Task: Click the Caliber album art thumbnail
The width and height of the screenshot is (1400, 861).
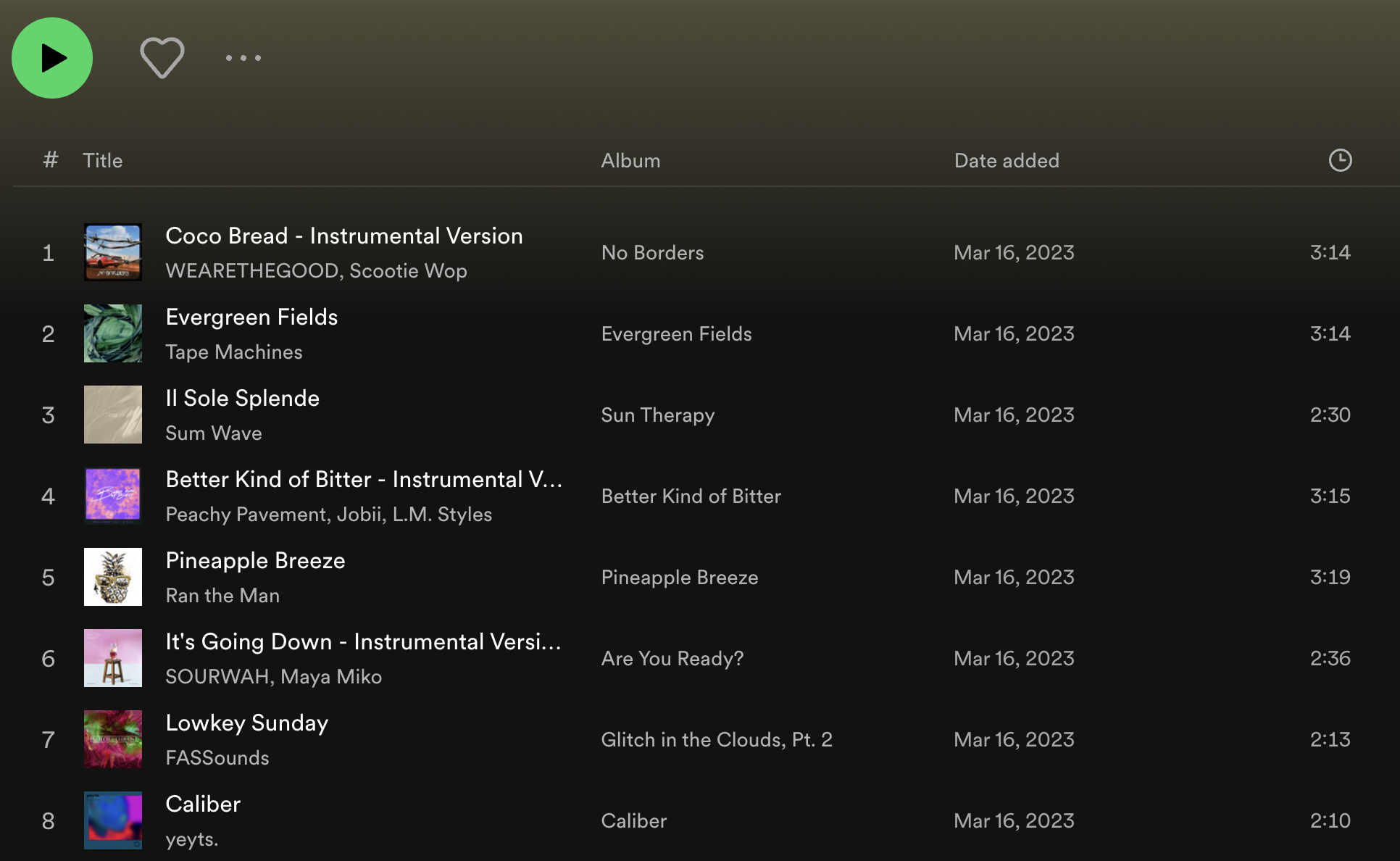Action: (113, 820)
